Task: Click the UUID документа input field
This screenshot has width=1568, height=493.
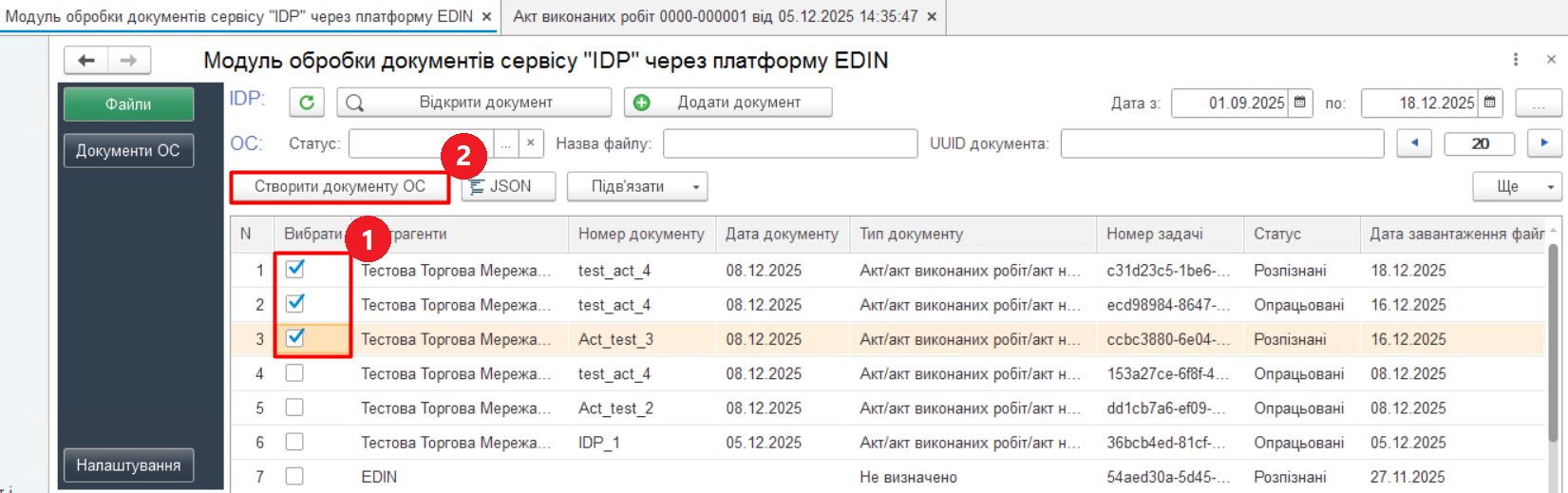Action: (1221, 143)
